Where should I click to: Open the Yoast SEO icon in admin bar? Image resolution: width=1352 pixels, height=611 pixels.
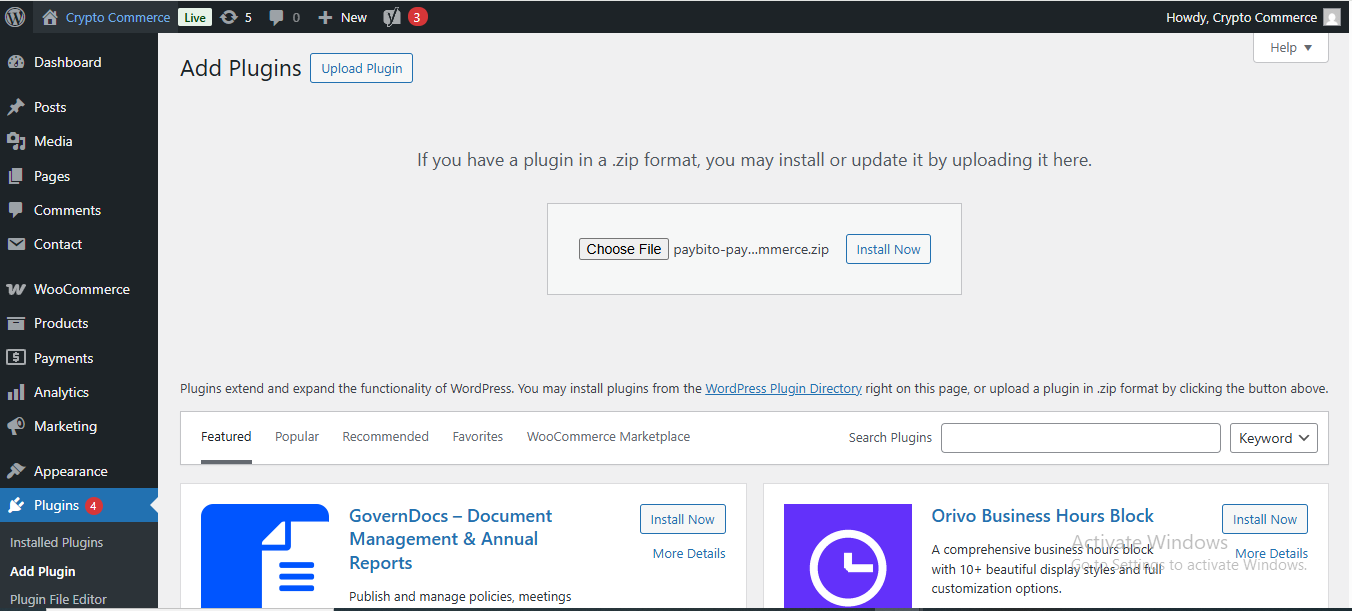click(393, 17)
